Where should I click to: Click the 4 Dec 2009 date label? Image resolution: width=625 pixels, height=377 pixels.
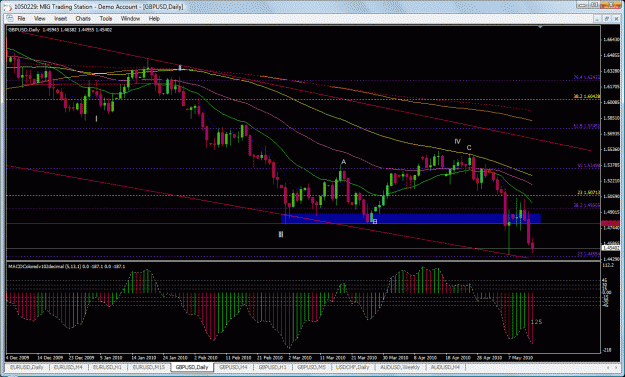coord(18,357)
